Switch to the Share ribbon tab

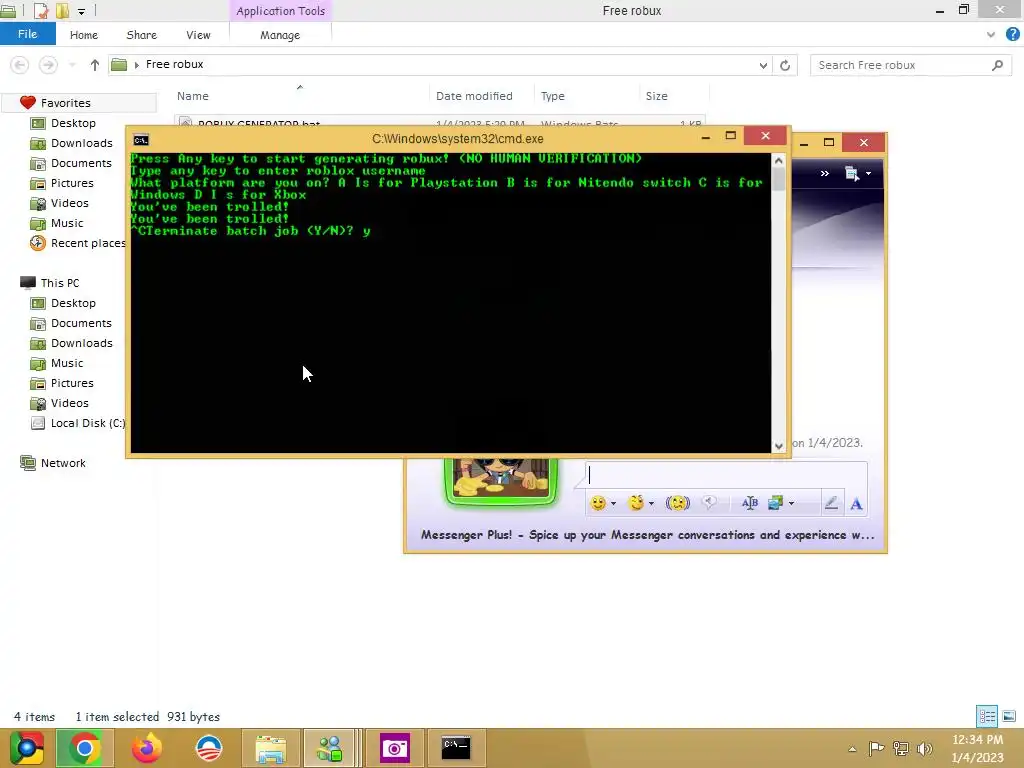pos(141,35)
